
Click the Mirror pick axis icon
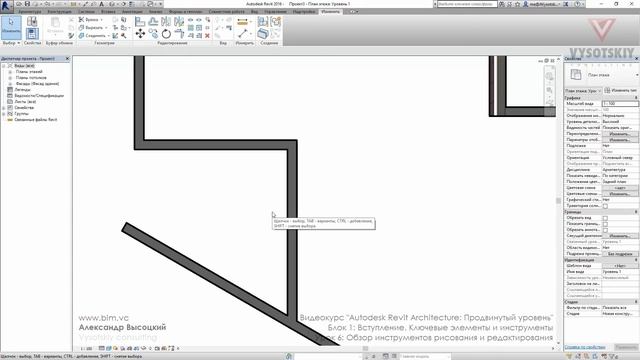(x=166, y=21)
